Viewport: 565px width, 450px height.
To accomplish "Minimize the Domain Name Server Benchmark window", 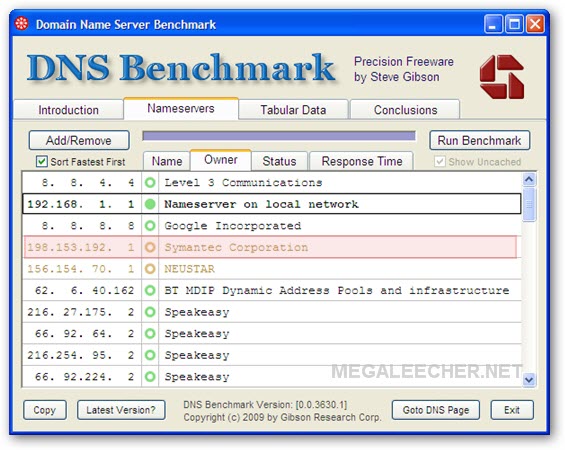I will [x=493, y=24].
